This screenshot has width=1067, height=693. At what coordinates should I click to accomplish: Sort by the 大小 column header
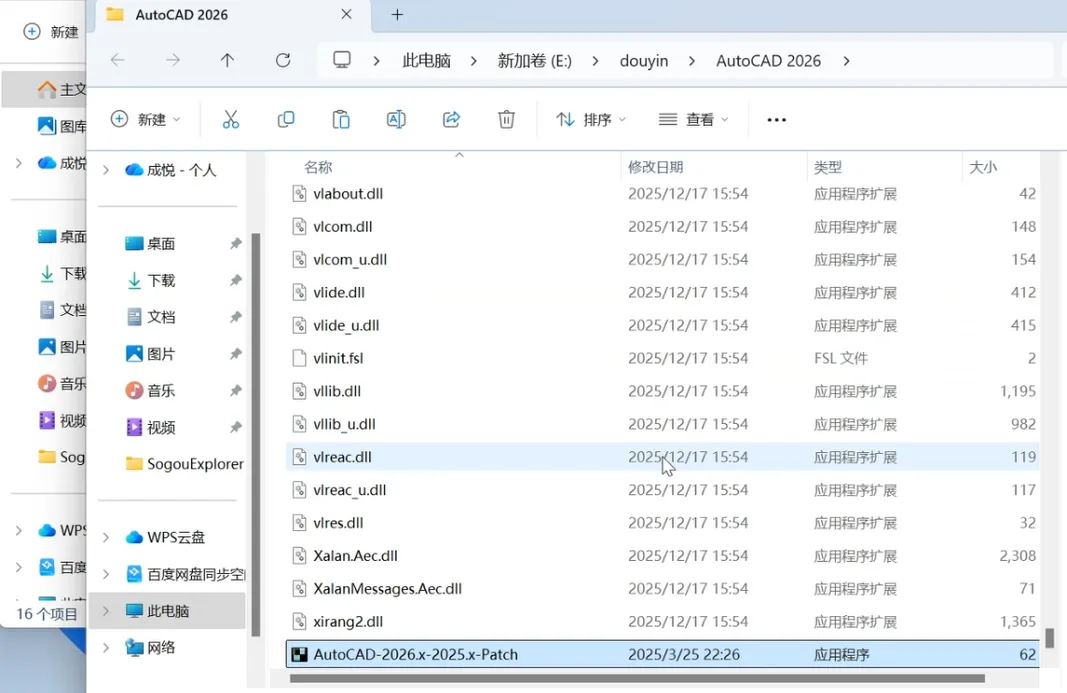[x=983, y=167]
